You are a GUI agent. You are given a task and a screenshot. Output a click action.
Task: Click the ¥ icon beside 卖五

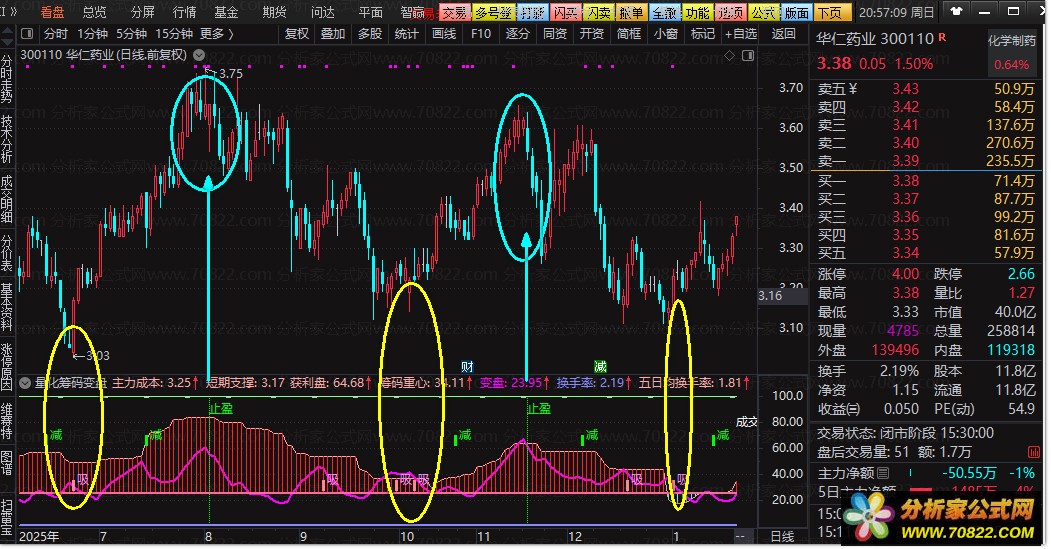pos(853,88)
